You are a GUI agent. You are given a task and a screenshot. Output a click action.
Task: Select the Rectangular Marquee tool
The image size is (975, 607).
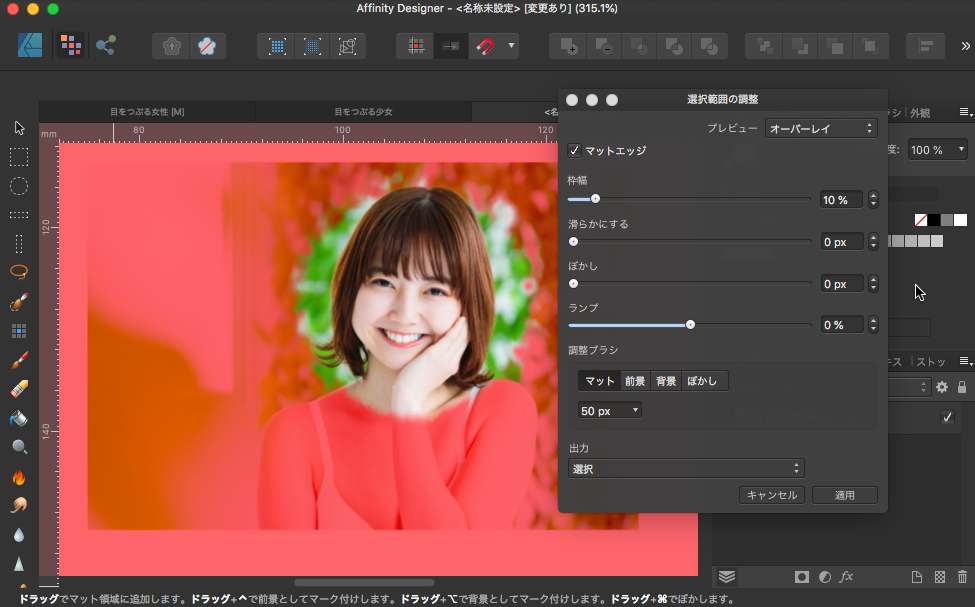point(19,157)
